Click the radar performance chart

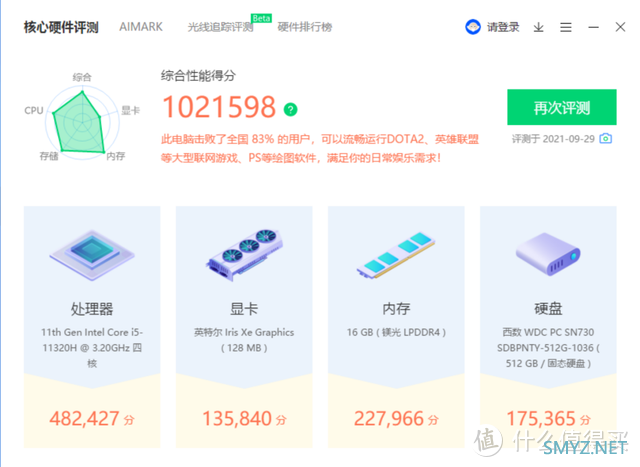click(82, 122)
